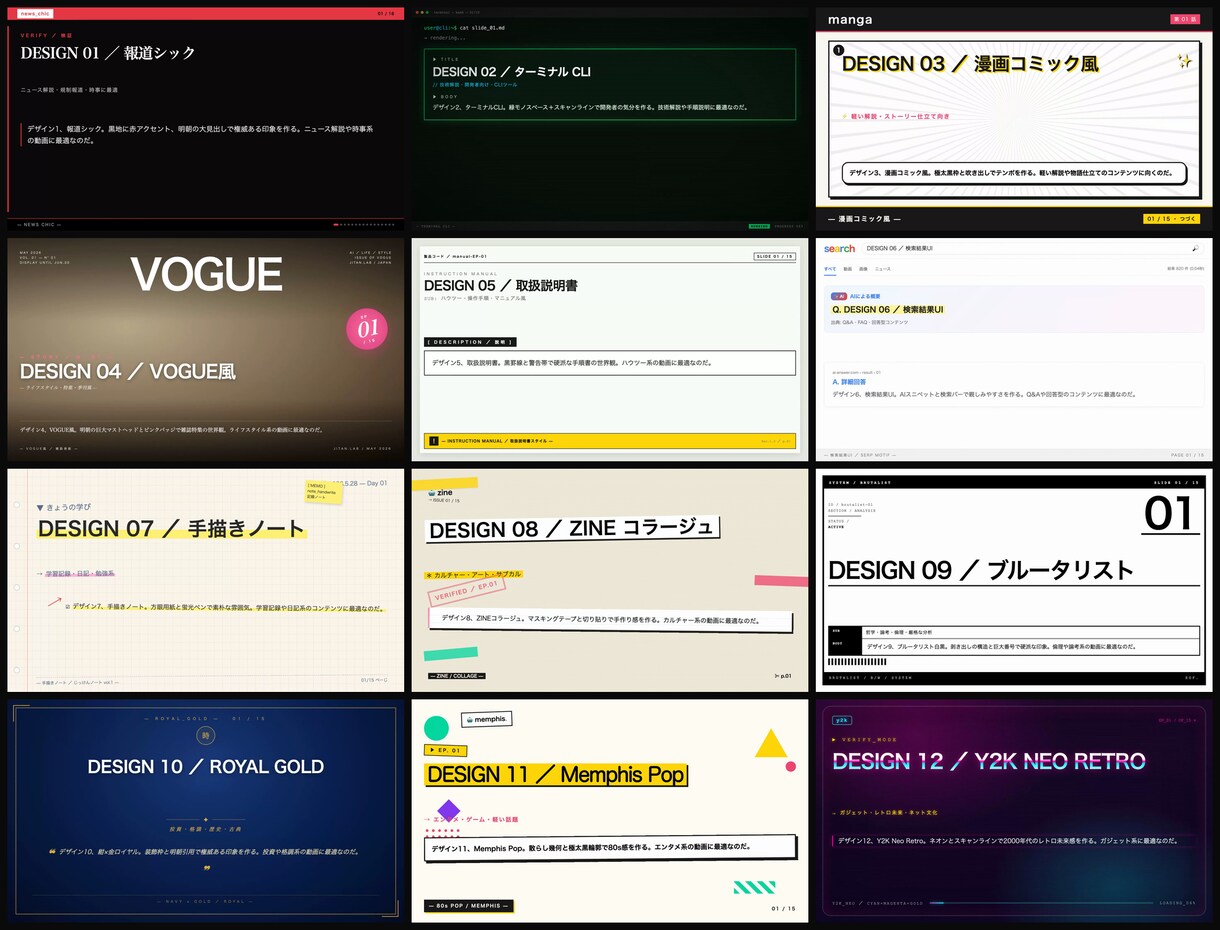Click the red arrow in the notebook slide
This screenshot has width=1220, height=930.
(54, 601)
